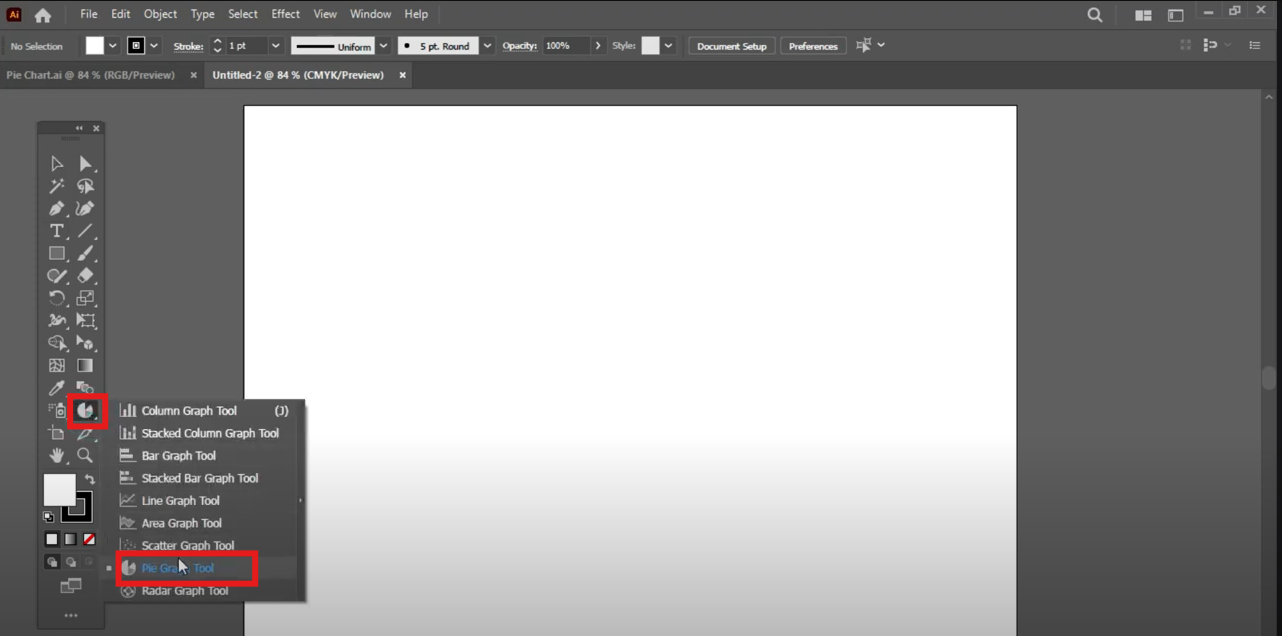The width and height of the screenshot is (1282, 636).
Task: Close the Untitled-2 document tab
Action: (403, 75)
